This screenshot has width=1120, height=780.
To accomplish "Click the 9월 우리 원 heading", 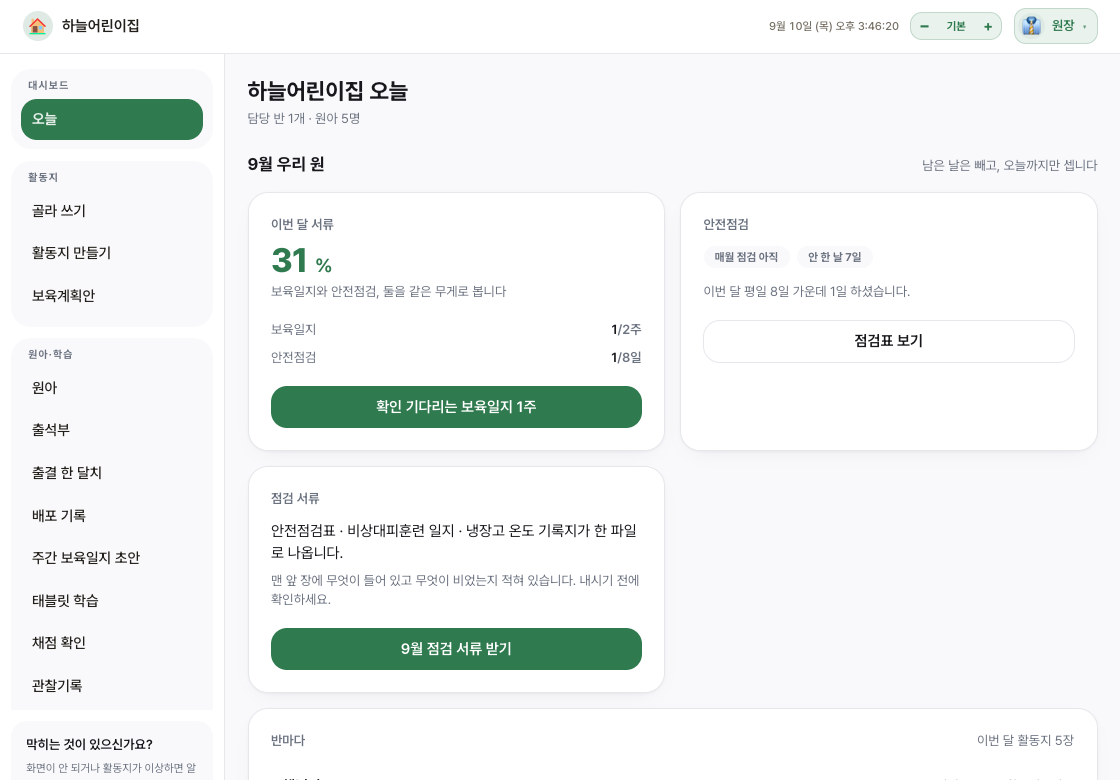I will 286,164.
